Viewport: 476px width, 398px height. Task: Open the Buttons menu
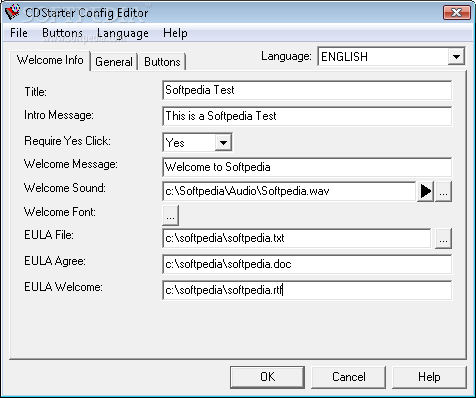point(62,33)
